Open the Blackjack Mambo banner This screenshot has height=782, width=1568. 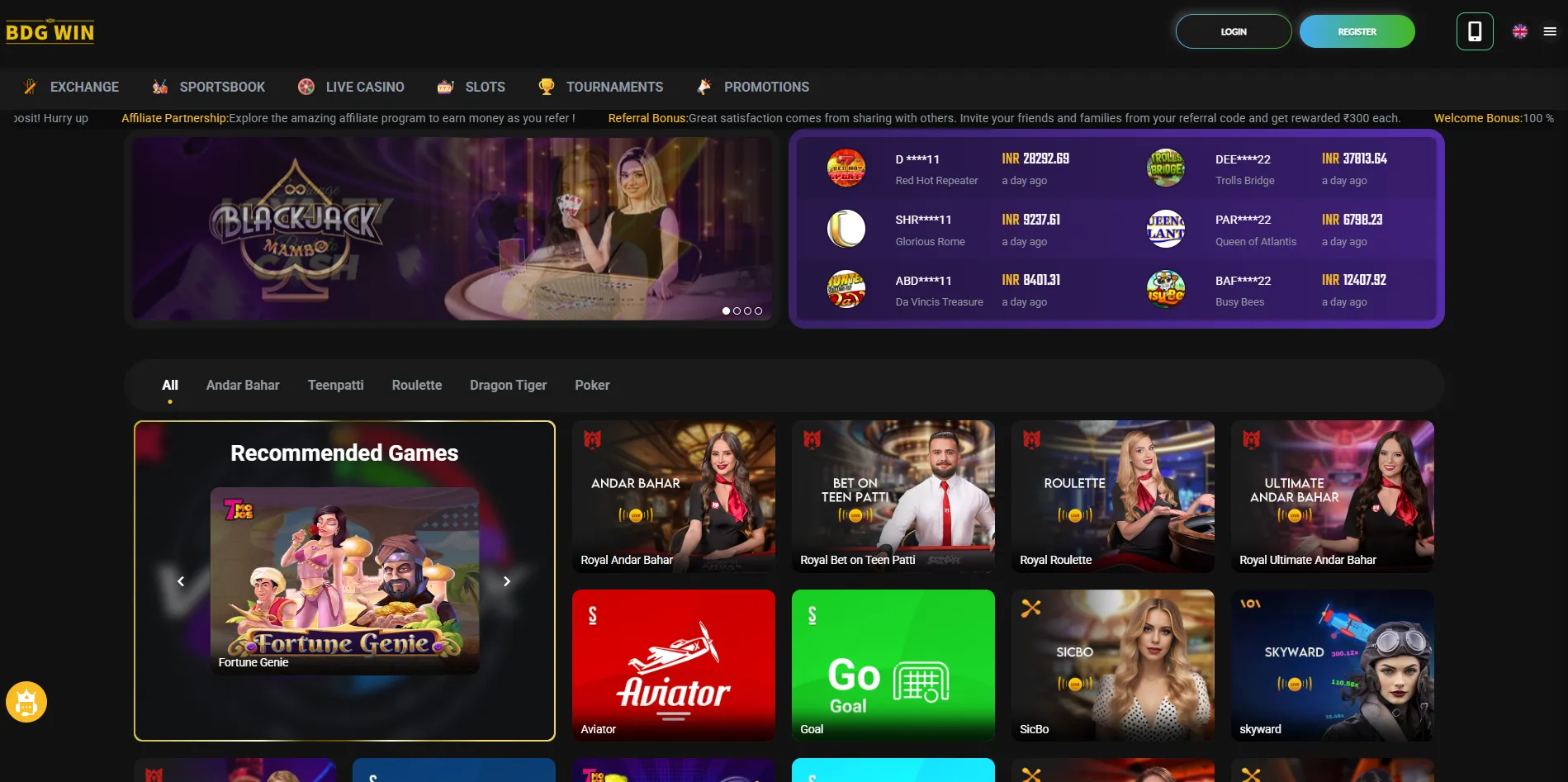(x=452, y=229)
